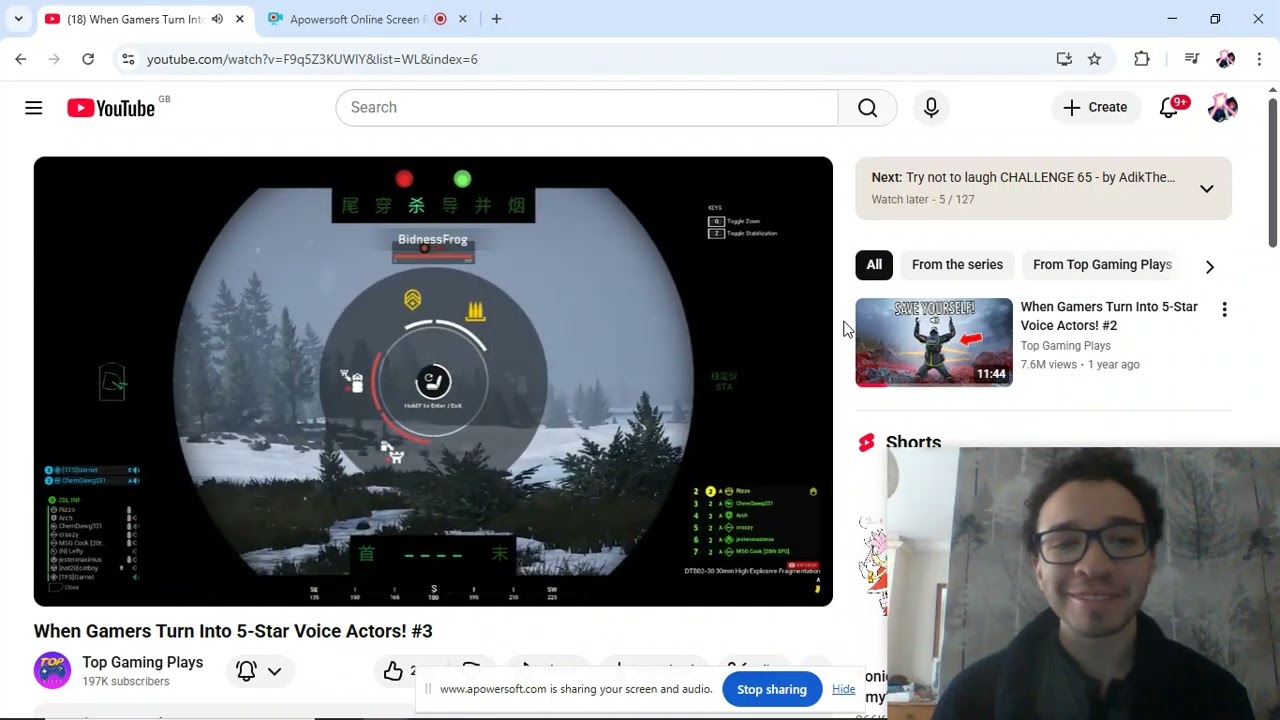Open the subscription notification bell dropdown
The width and height of the screenshot is (1280, 720).
pos(258,671)
